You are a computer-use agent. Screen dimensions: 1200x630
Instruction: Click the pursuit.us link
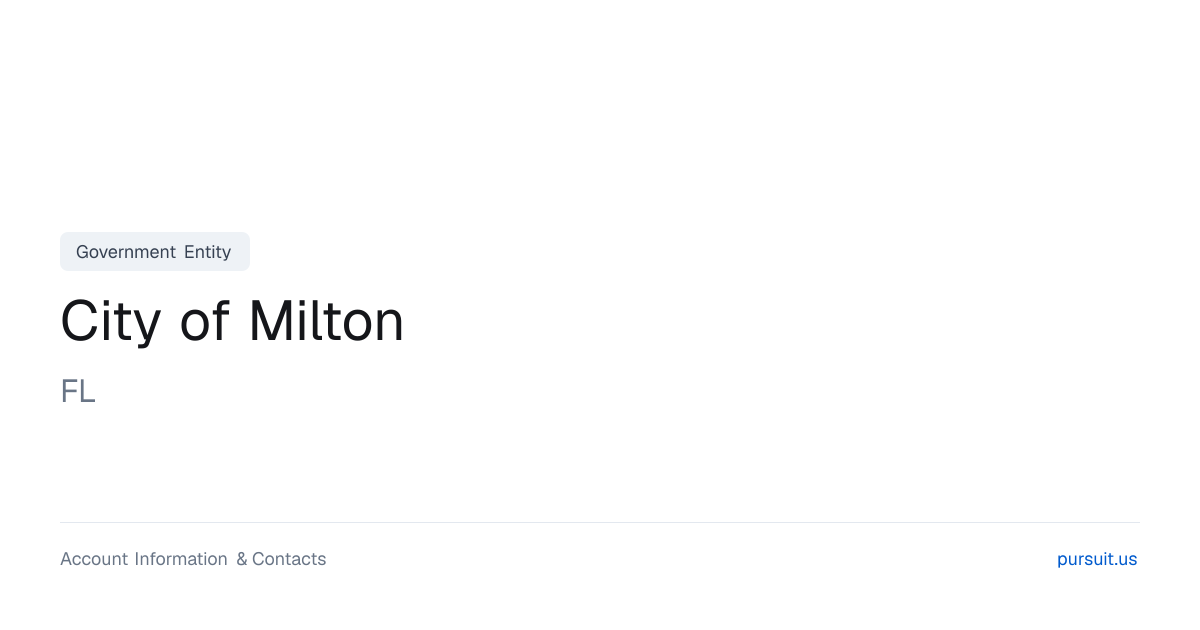pos(1097,559)
